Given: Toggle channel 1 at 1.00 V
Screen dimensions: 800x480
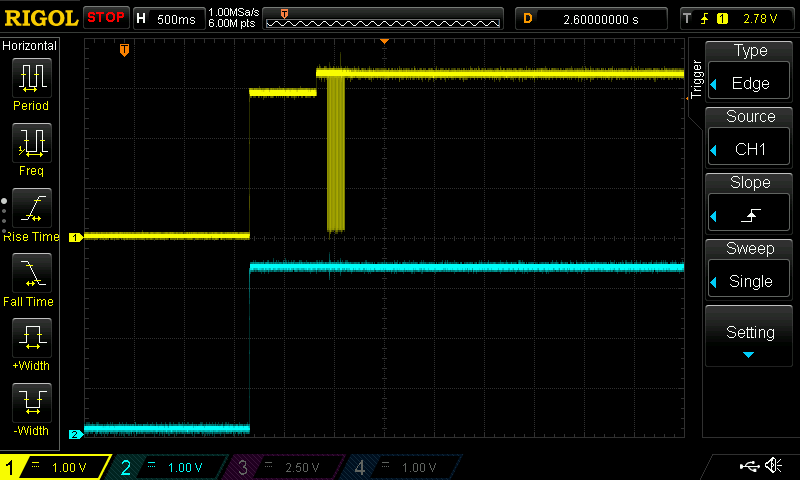Looking at the screenshot, I should tap(55, 467).
